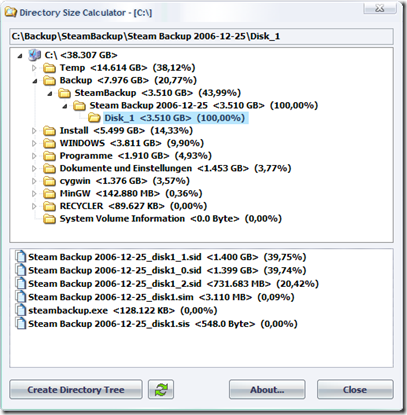Select 'Dokumente und Einstellungen <1.453 GB>' row
The height and width of the screenshot is (415, 407).
[x=175, y=169]
